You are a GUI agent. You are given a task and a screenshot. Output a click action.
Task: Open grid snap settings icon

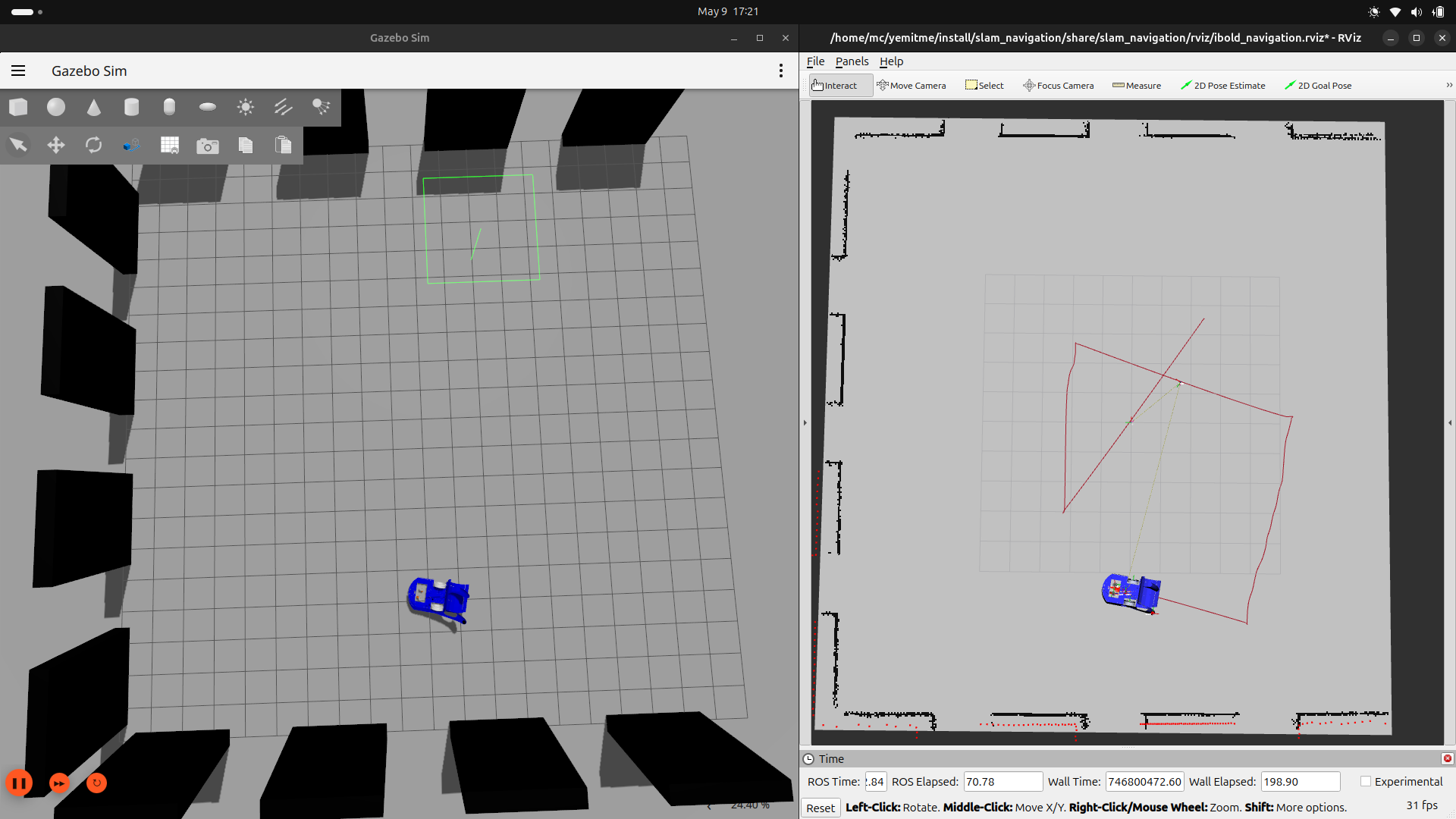point(169,145)
